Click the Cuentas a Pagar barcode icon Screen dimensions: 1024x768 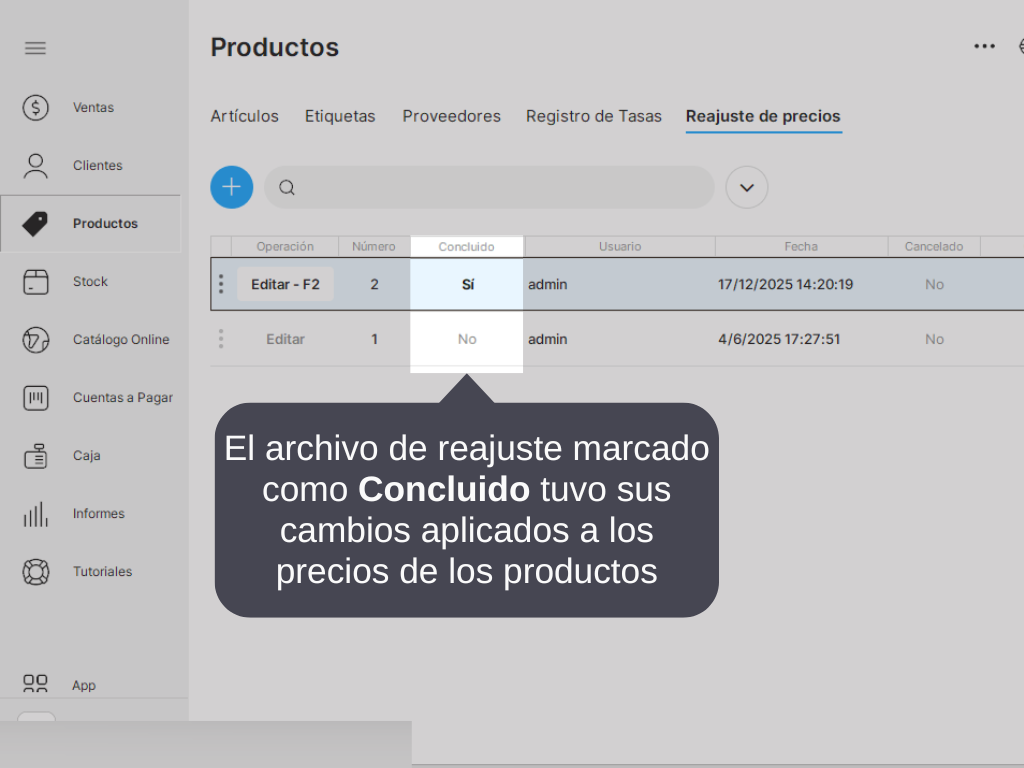(x=35, y=398)
